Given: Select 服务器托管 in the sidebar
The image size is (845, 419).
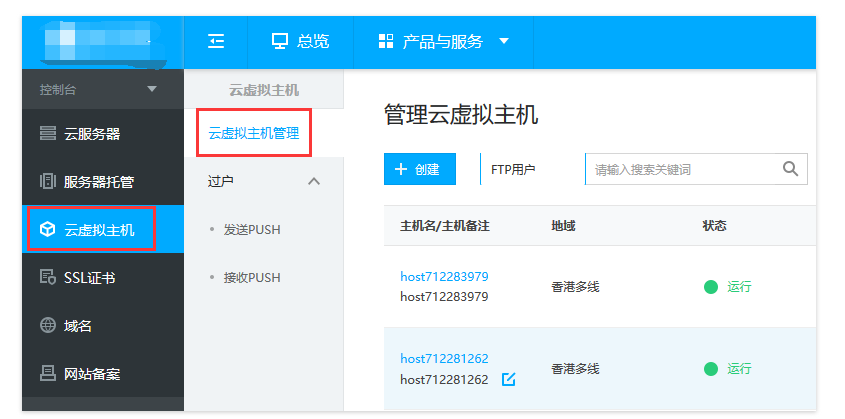Looking at the screenshot, I should point(103,181).
